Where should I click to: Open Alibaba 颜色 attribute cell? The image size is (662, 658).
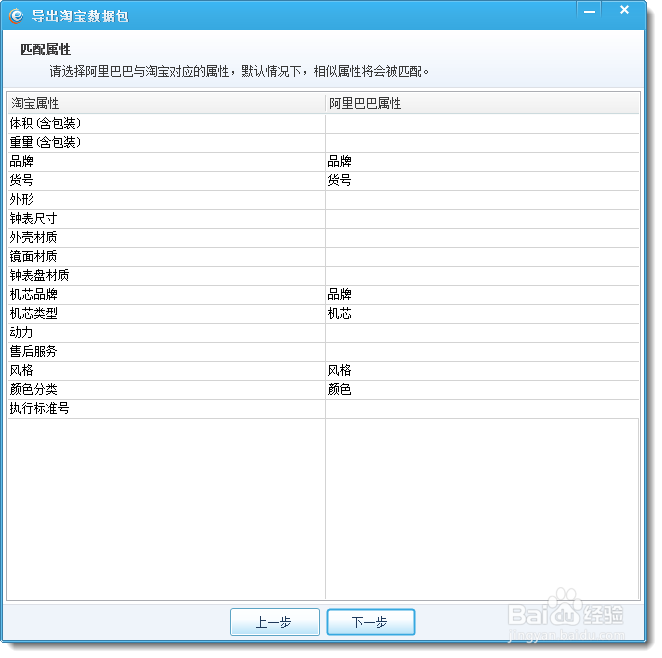click(x=483, y=390)
